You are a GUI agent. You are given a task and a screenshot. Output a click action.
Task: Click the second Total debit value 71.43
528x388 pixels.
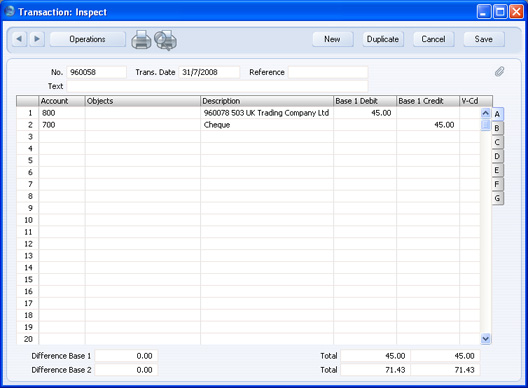click(375, 370)
